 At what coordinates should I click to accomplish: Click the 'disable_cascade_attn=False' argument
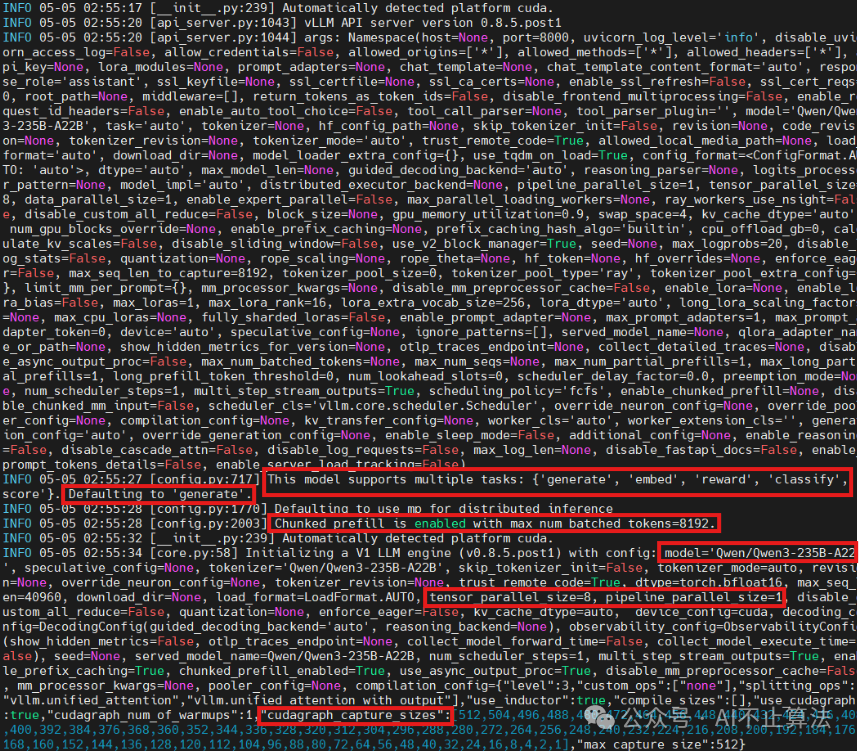(x=157, y=450)
